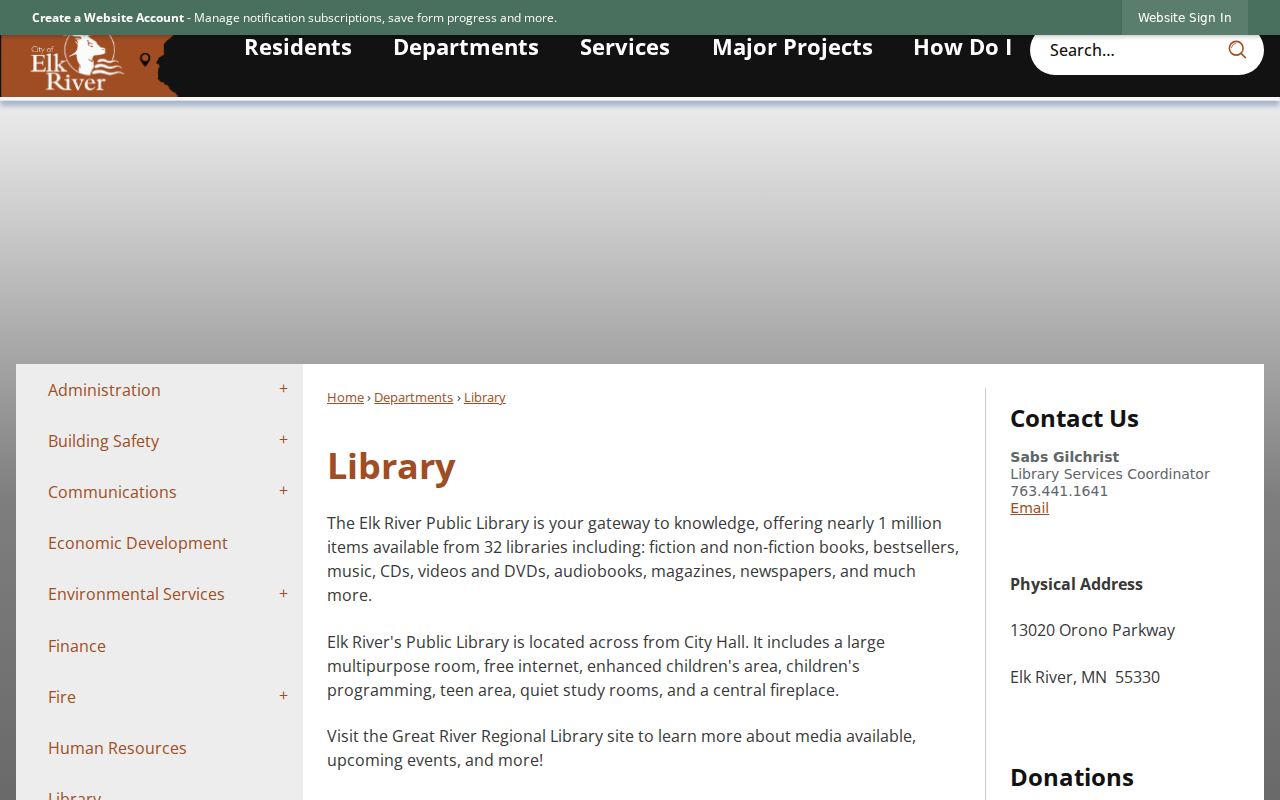The width and height of the screenshot is (1280, 800).
Task: Click the Website Sign In button
Action: pos(1184,17)
